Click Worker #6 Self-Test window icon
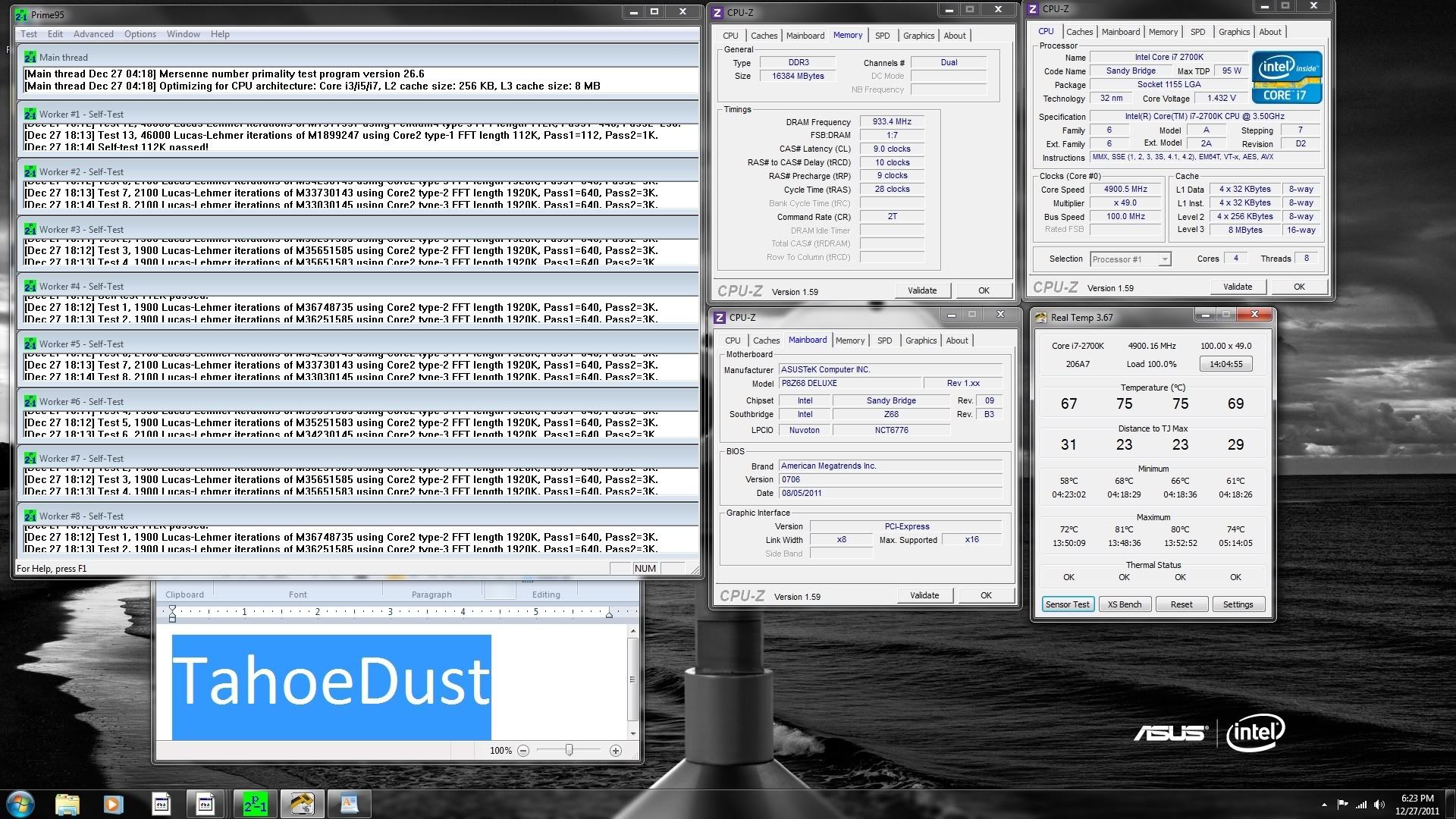Image resolution: width=1456 pixels, height=819 pixels. pyautogui.click(x=30, y=401)
